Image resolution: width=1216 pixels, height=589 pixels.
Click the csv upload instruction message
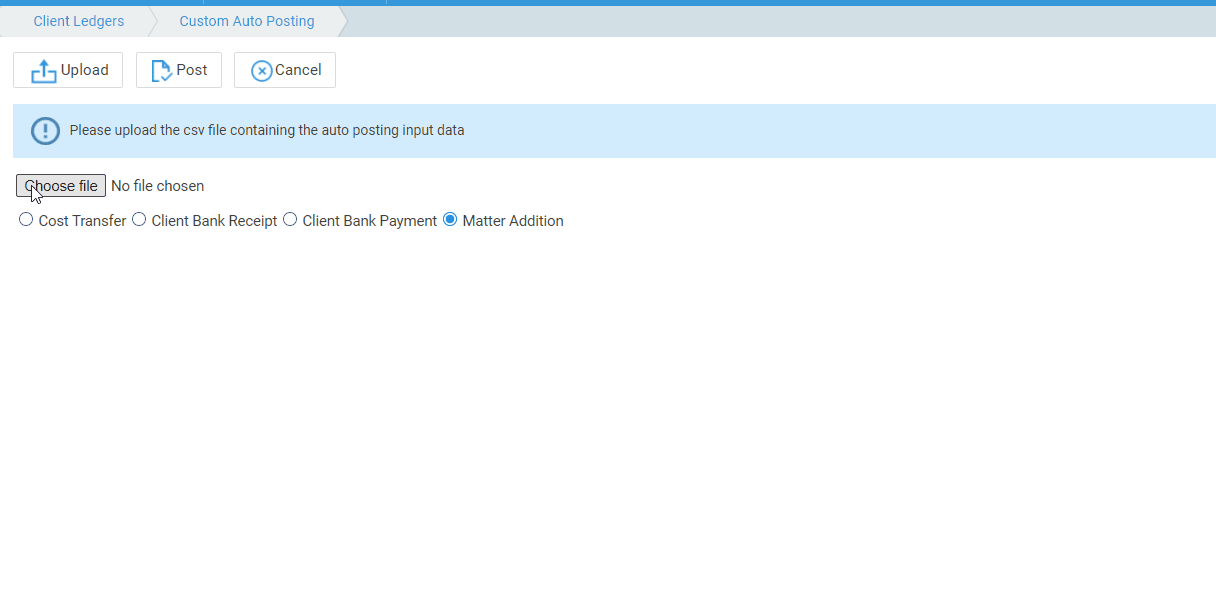coord(267,130)
